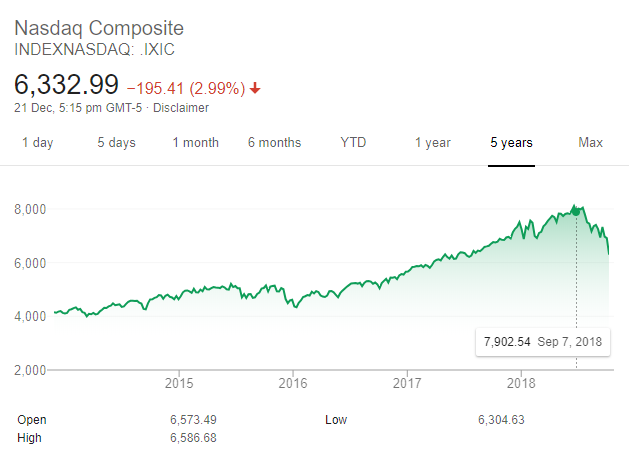Image resolution: width=632 pixels, height=460 pixels.
Task: Open the Disclaimer link
Action: click(x=184, y=108)
